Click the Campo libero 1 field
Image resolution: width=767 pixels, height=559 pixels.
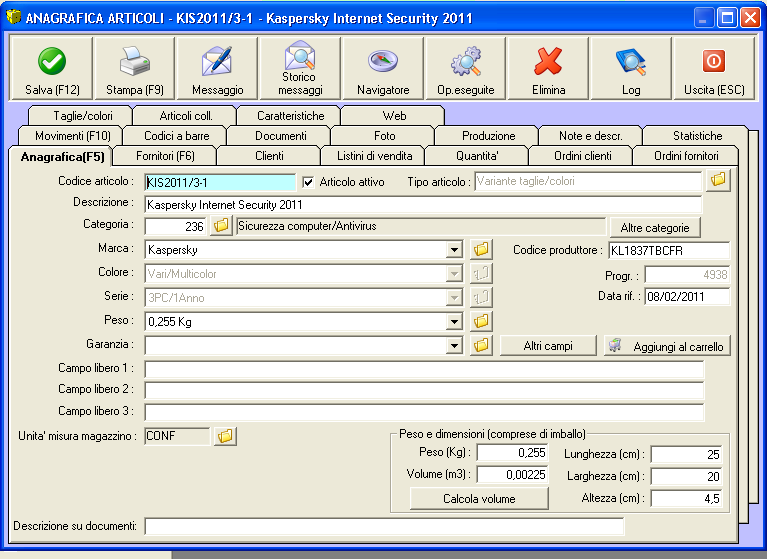424,369
